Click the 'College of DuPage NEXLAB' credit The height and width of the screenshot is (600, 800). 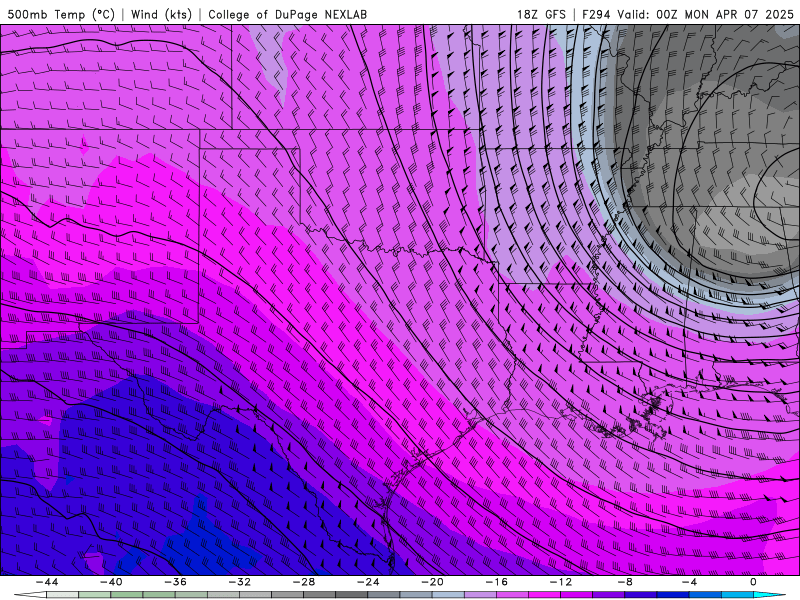(x=287, y=14)
